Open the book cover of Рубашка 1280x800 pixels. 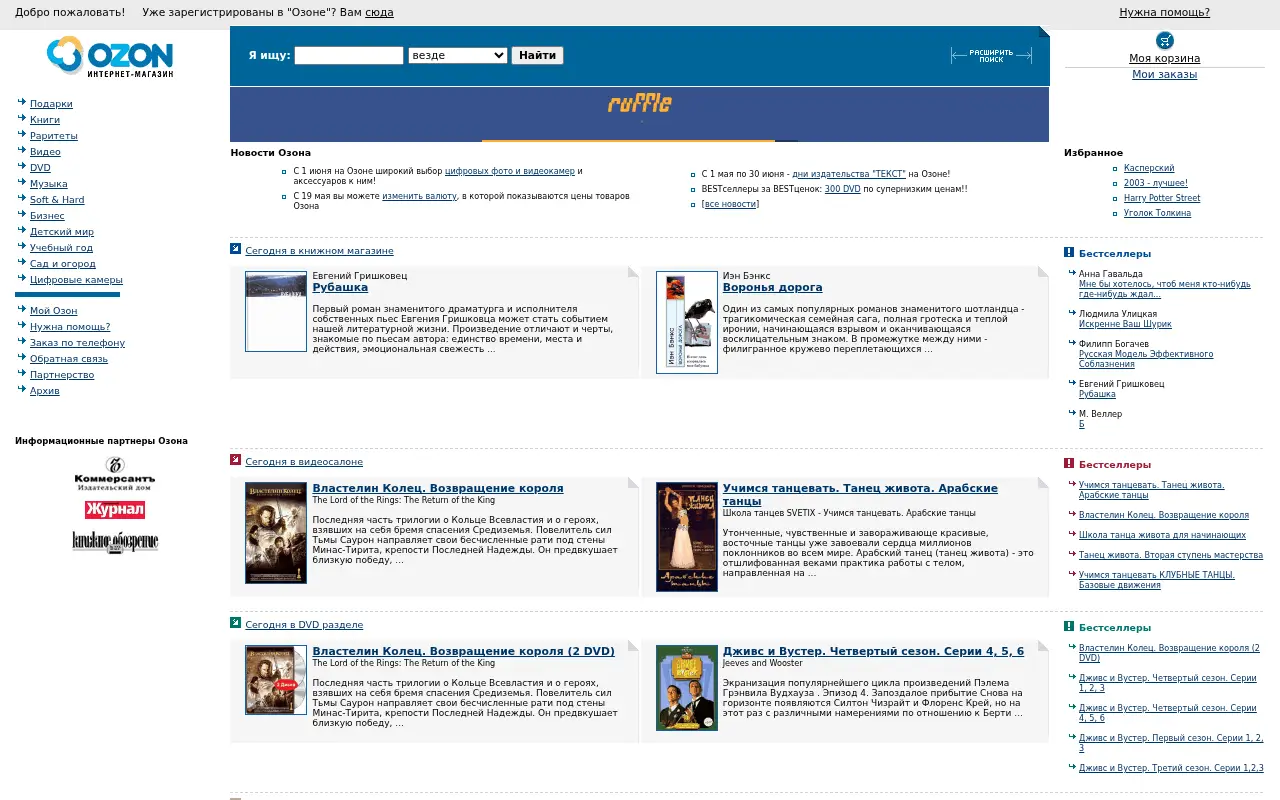point(276,311)
